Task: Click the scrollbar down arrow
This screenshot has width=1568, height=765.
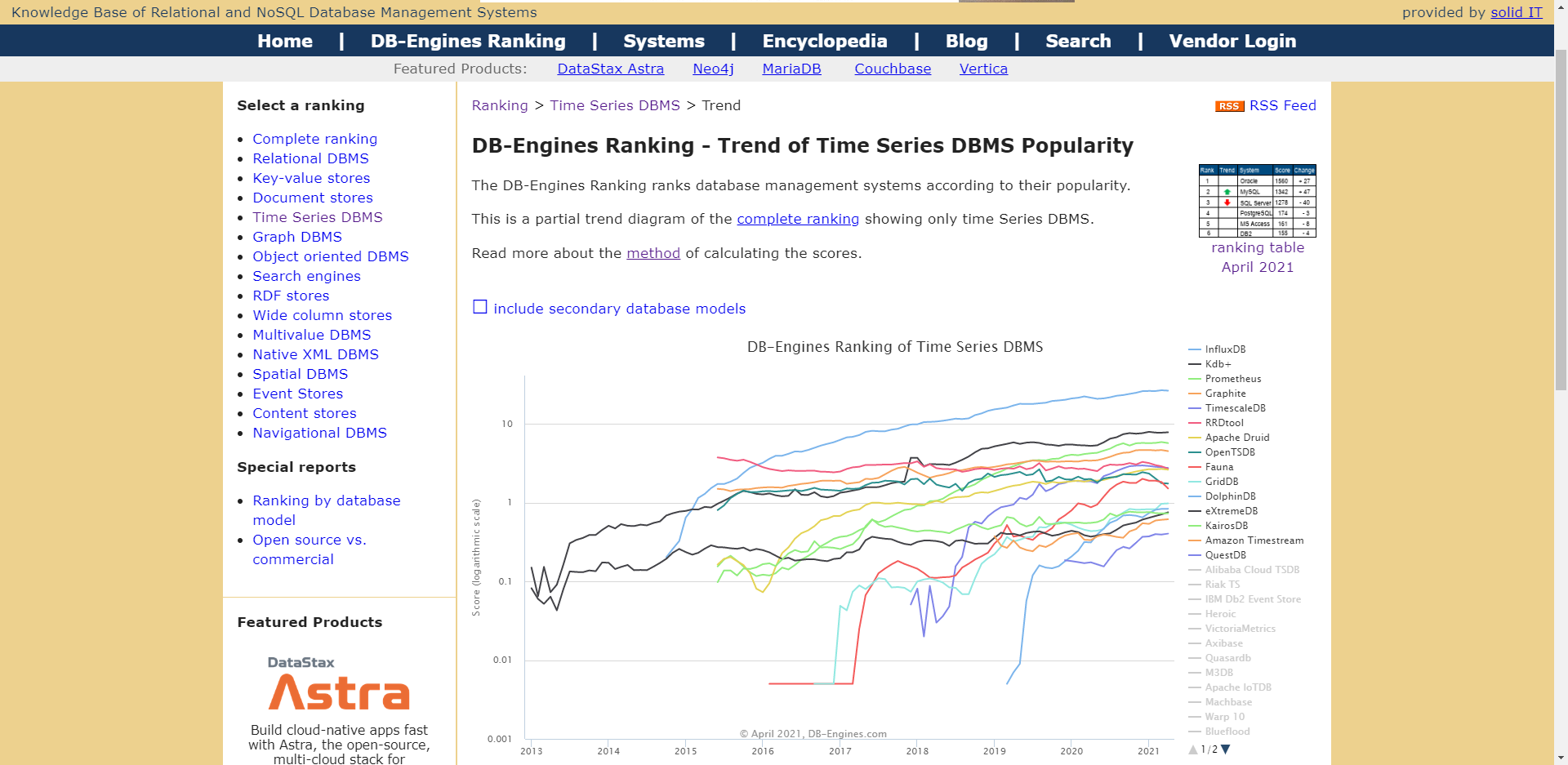Action: 1561,758
